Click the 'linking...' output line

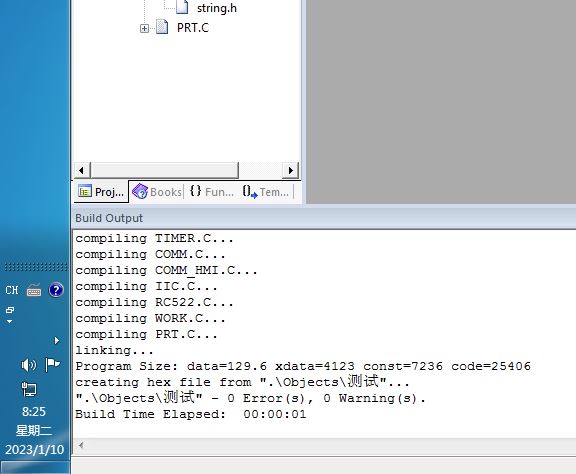point(114,351)
